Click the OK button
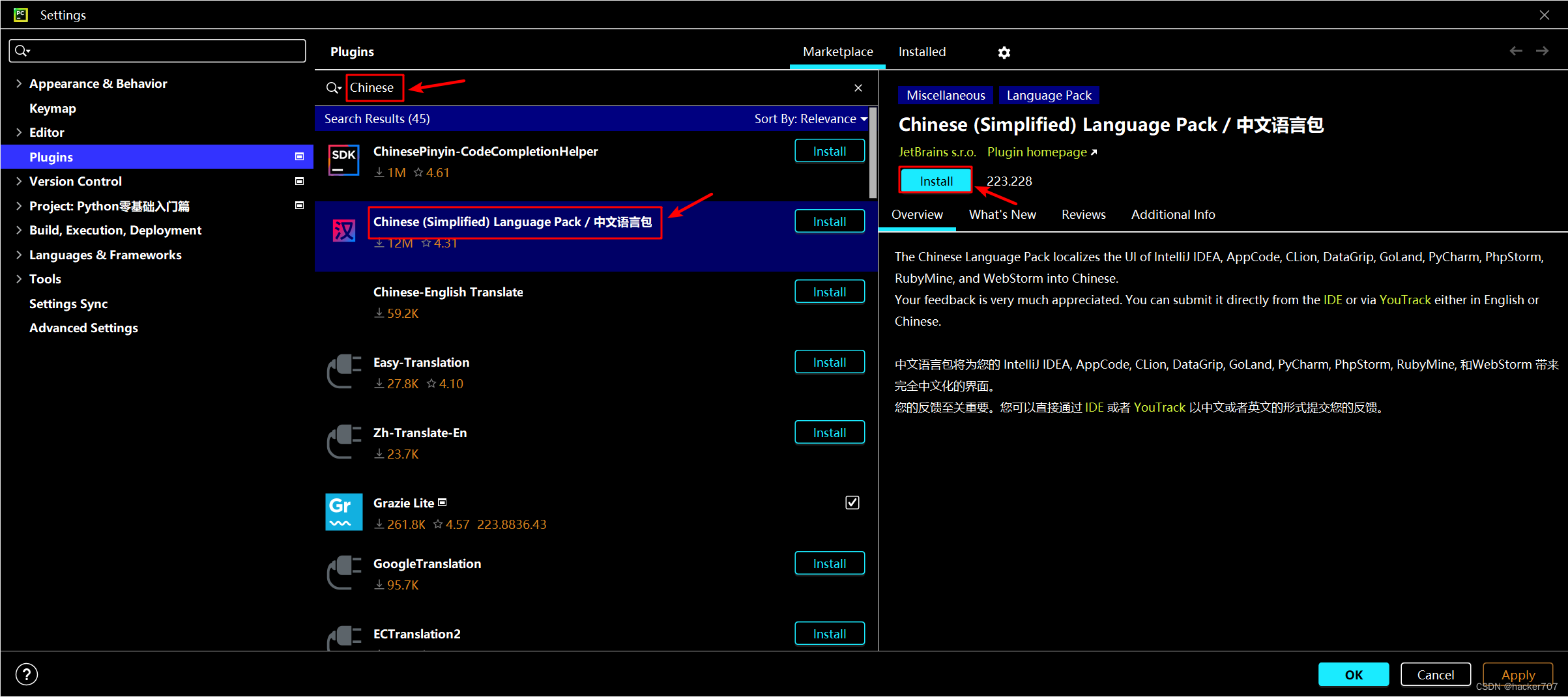Screen dimensions: 1568x697 (x=1353, y=675)
